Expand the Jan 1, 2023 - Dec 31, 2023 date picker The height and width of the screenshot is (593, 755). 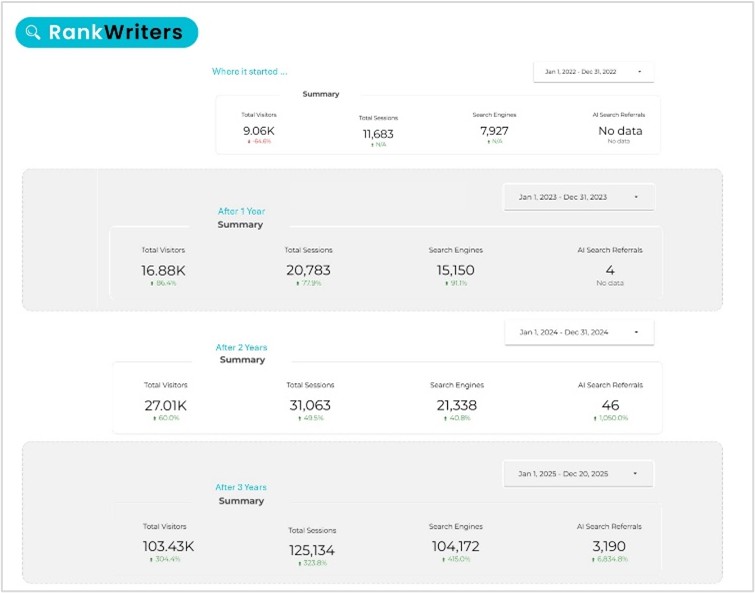click(x=578, y=197)
